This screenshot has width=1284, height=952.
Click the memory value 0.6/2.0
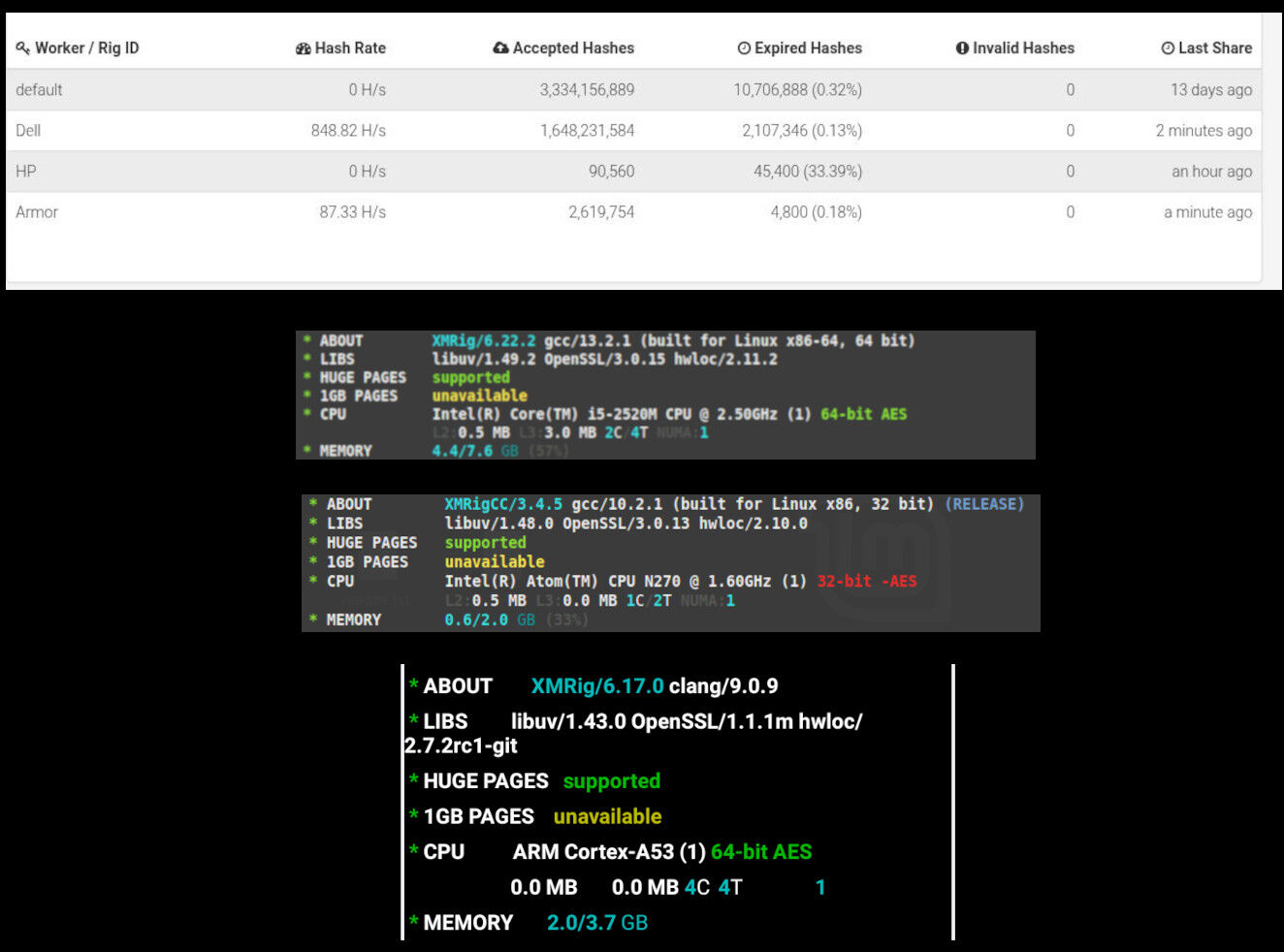476,620
